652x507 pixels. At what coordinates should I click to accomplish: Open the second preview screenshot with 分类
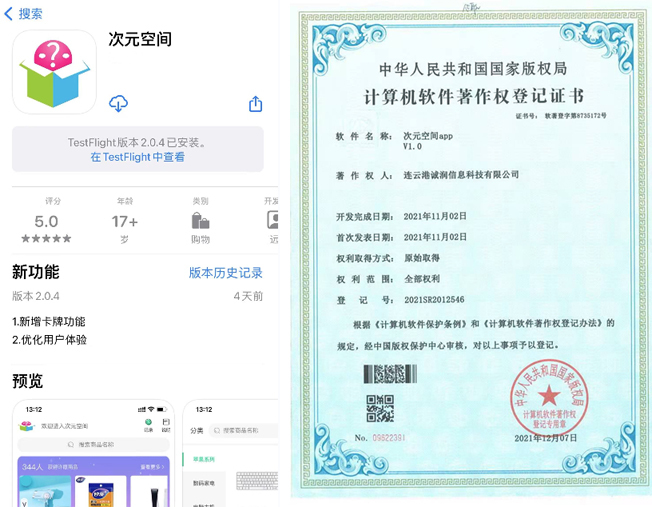pos(230,453)
